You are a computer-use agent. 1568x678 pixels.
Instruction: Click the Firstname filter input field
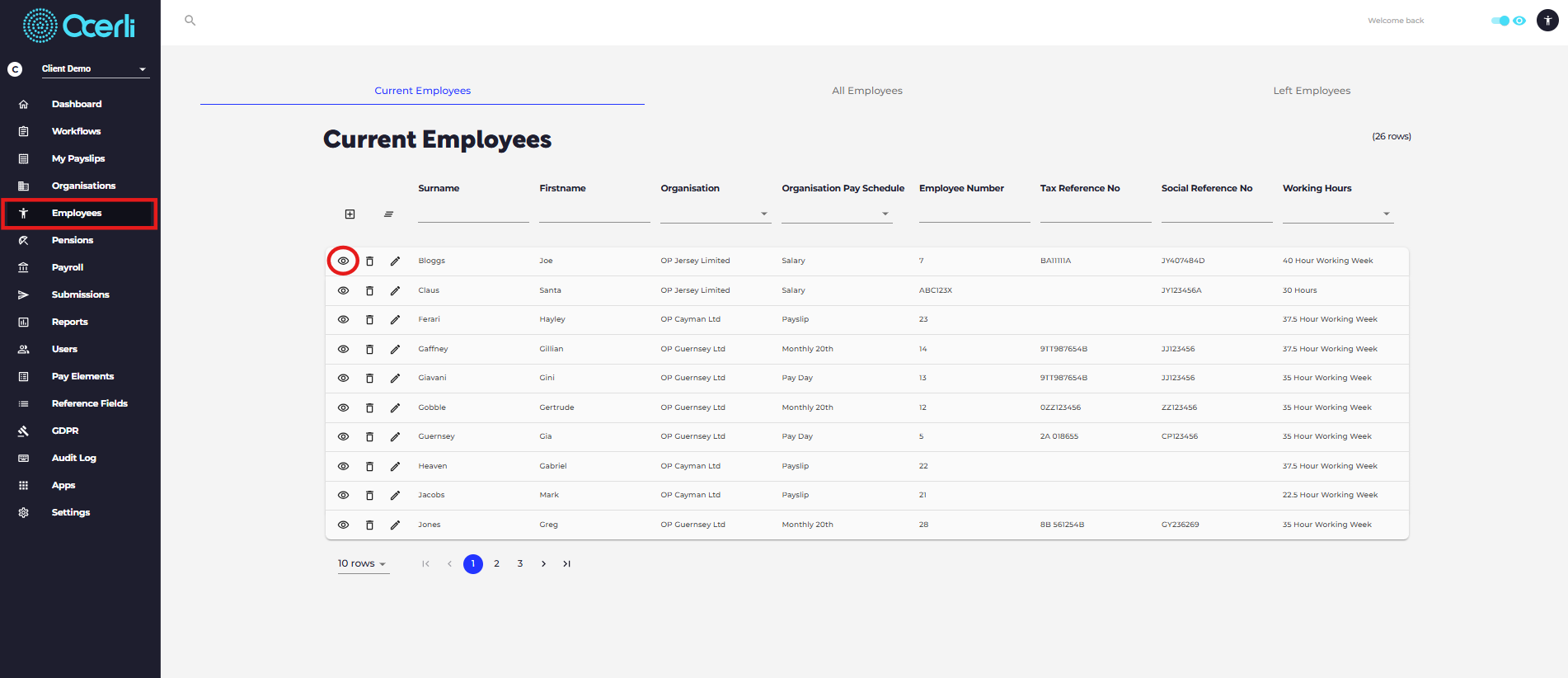pos(594,214)
